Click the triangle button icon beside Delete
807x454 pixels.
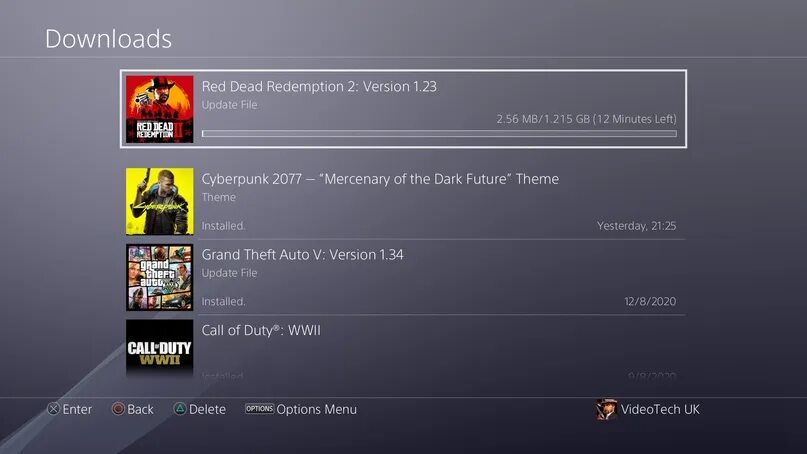coord(180,409)
